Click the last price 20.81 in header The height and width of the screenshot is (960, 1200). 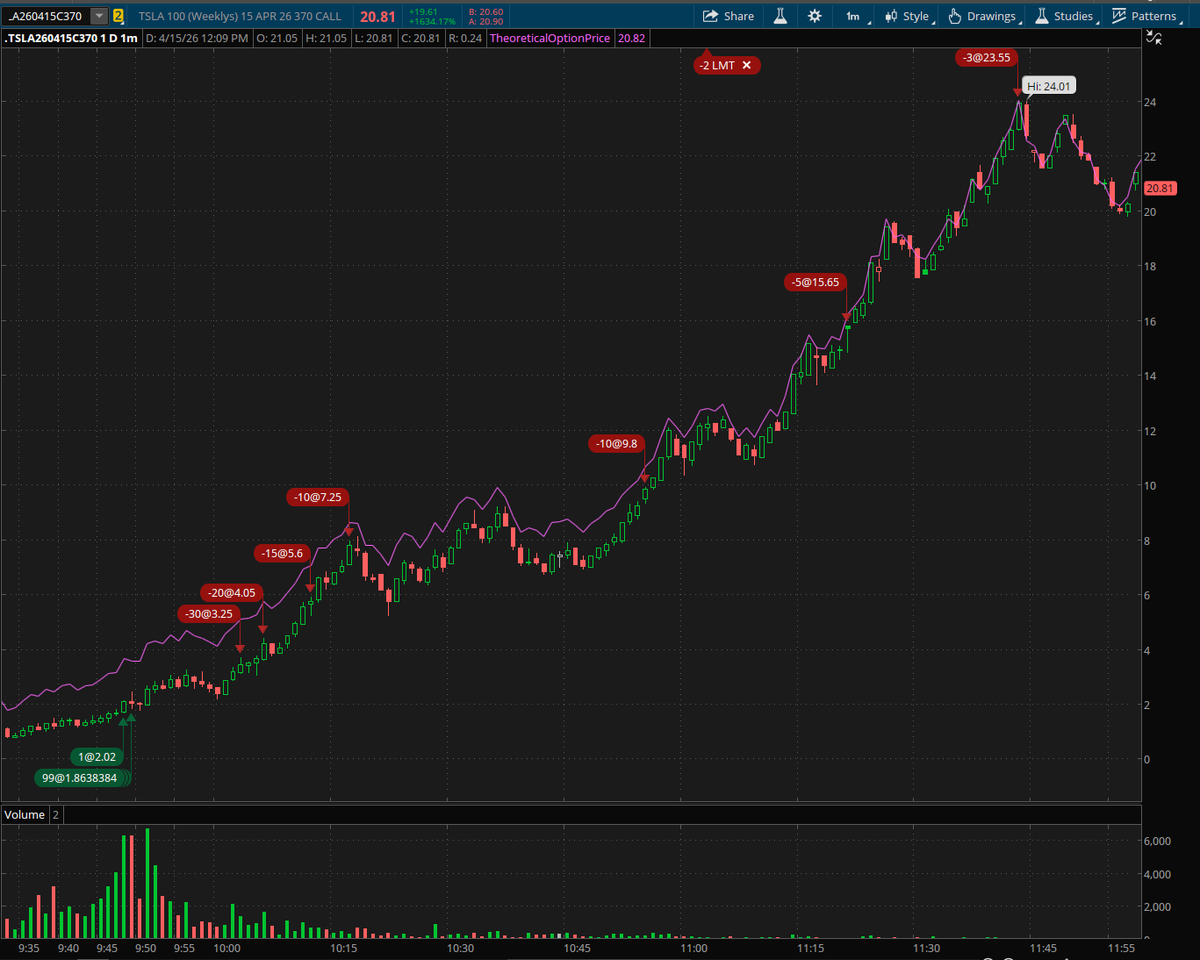click(x=376, y=16)
